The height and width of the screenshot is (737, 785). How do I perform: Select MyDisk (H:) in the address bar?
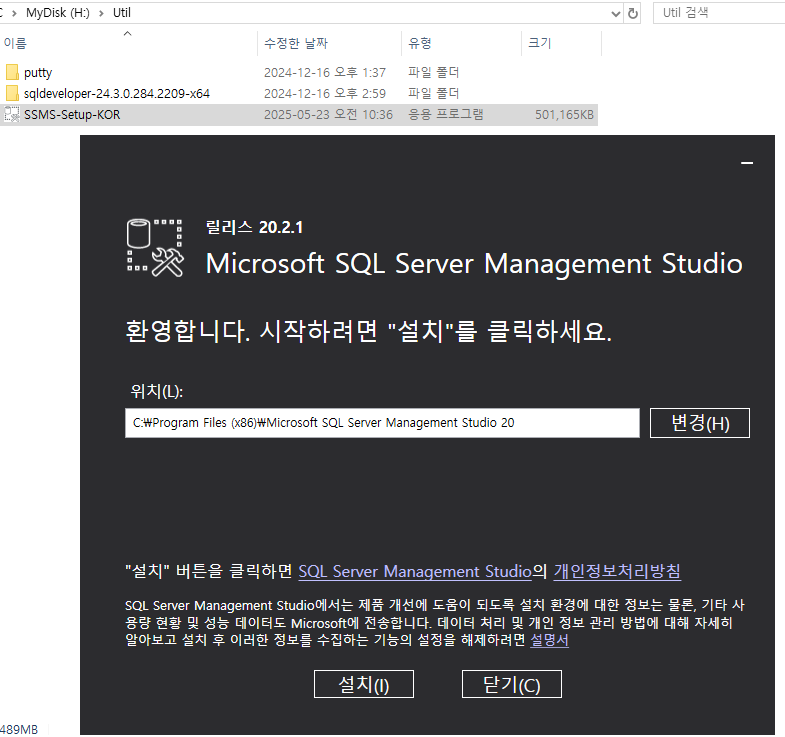point(58,13)
